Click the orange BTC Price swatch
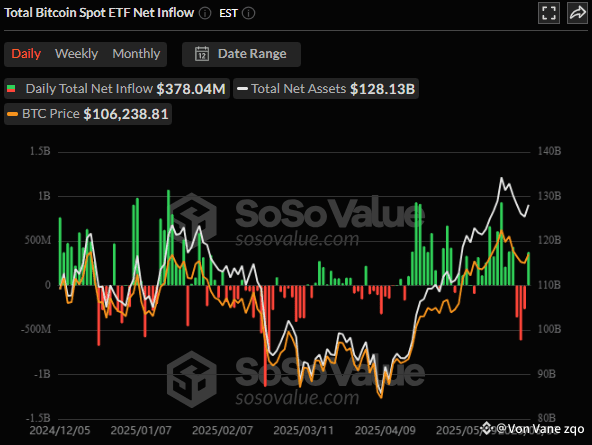 (x=12, y=114)
